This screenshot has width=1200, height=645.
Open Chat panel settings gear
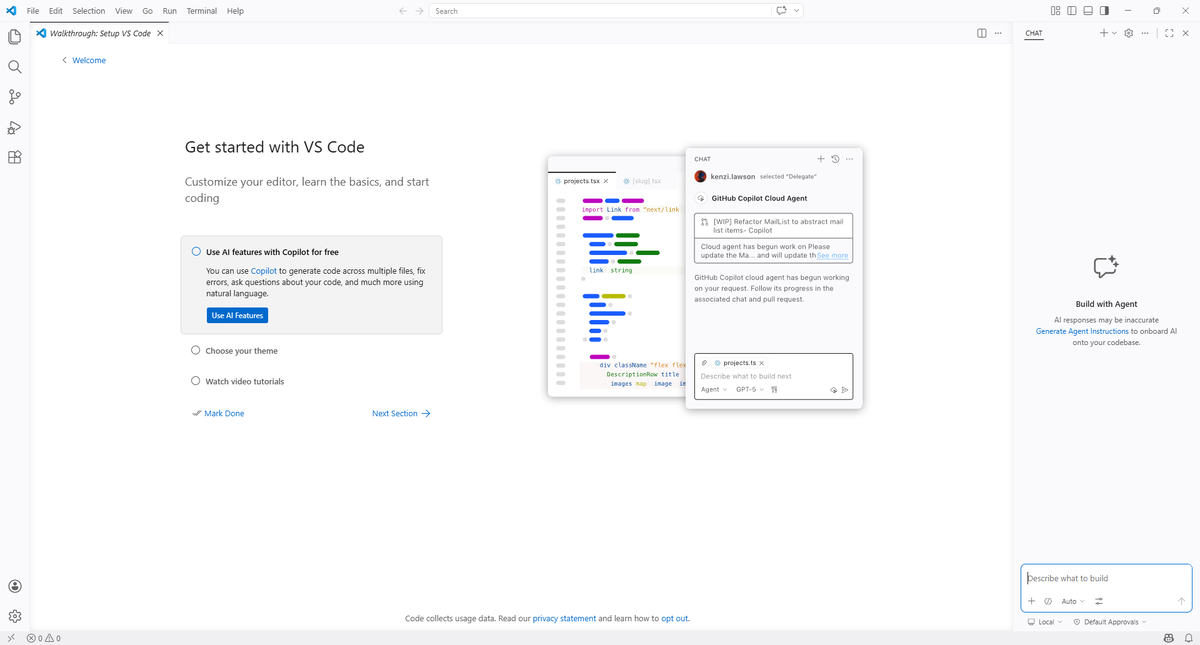(1129, 33)
